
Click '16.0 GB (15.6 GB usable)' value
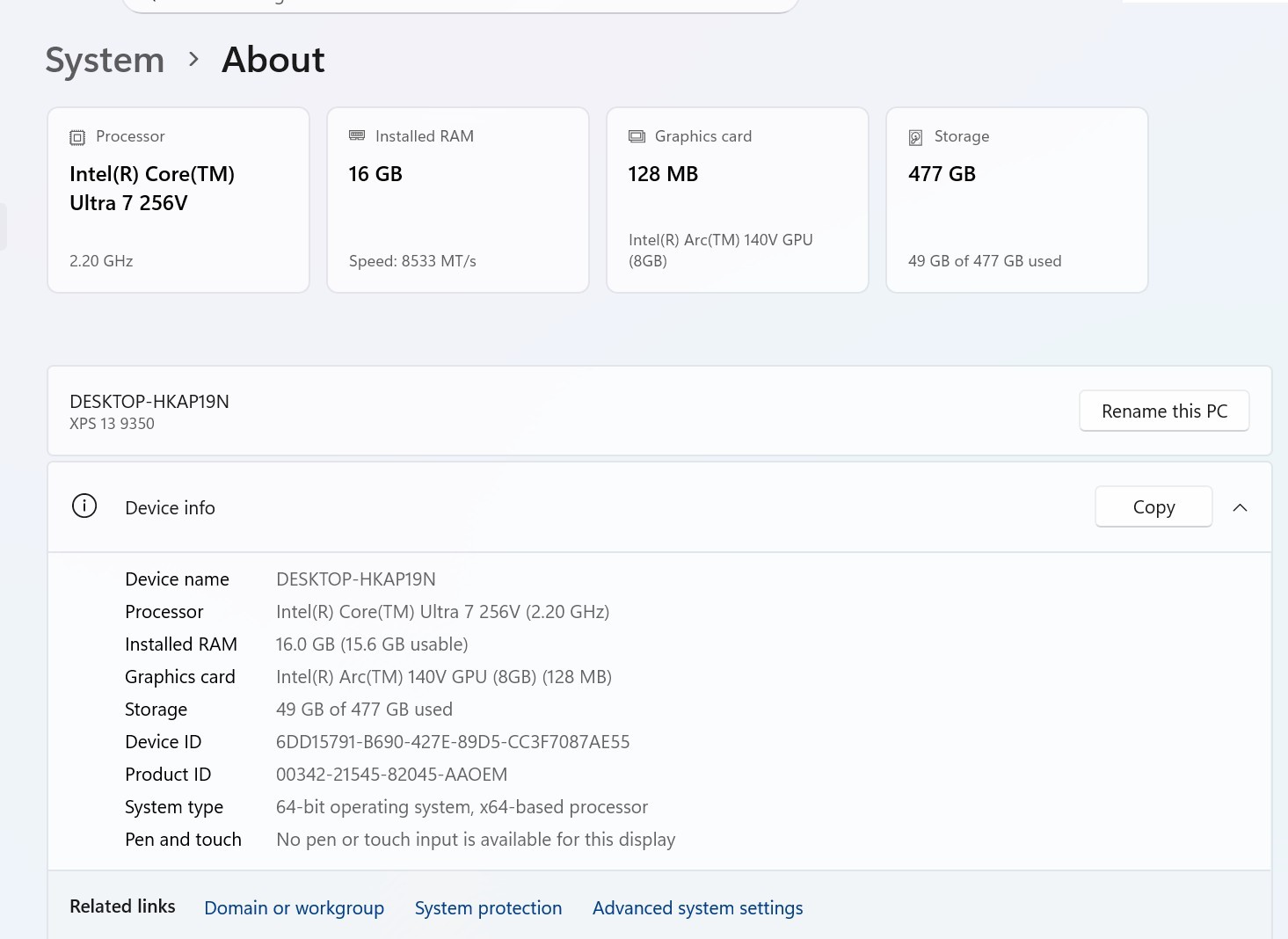point(372,644)
